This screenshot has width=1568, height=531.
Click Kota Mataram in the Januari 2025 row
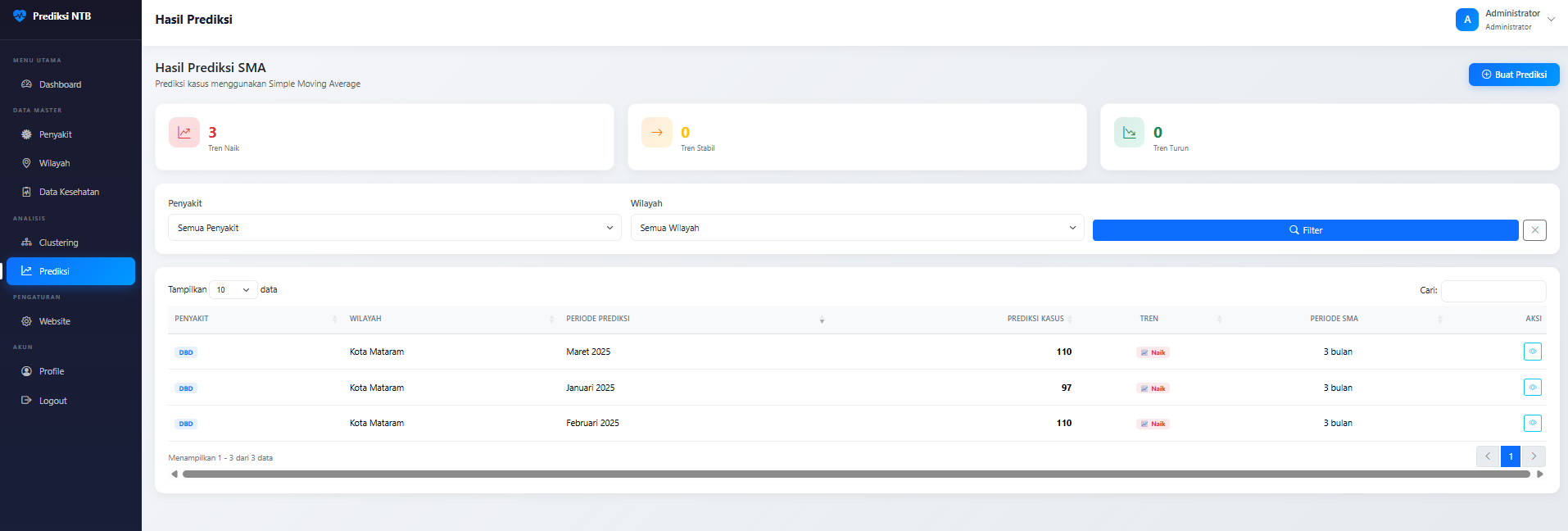(377, 388)
